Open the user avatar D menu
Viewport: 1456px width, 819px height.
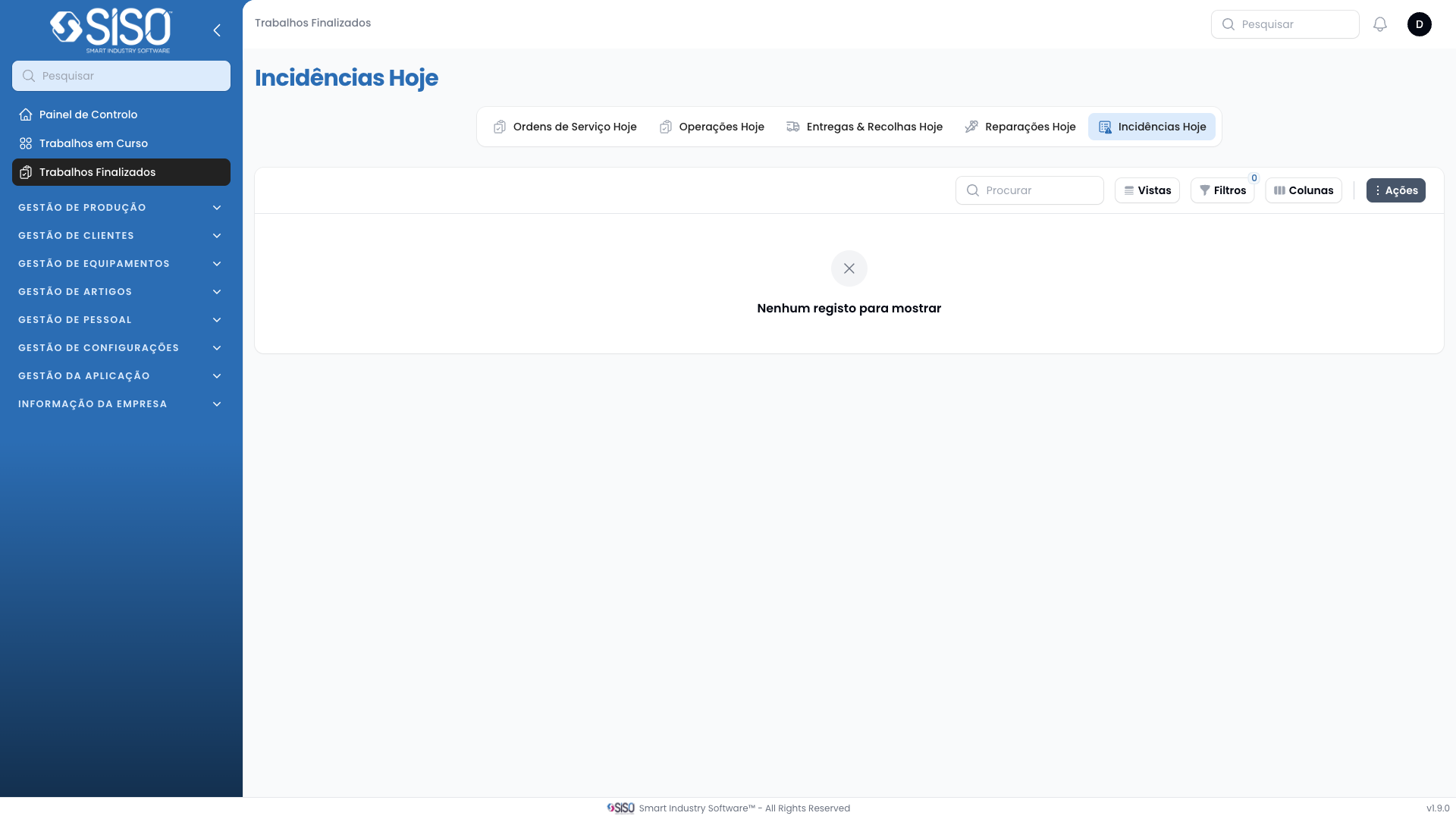(1419, 24)
